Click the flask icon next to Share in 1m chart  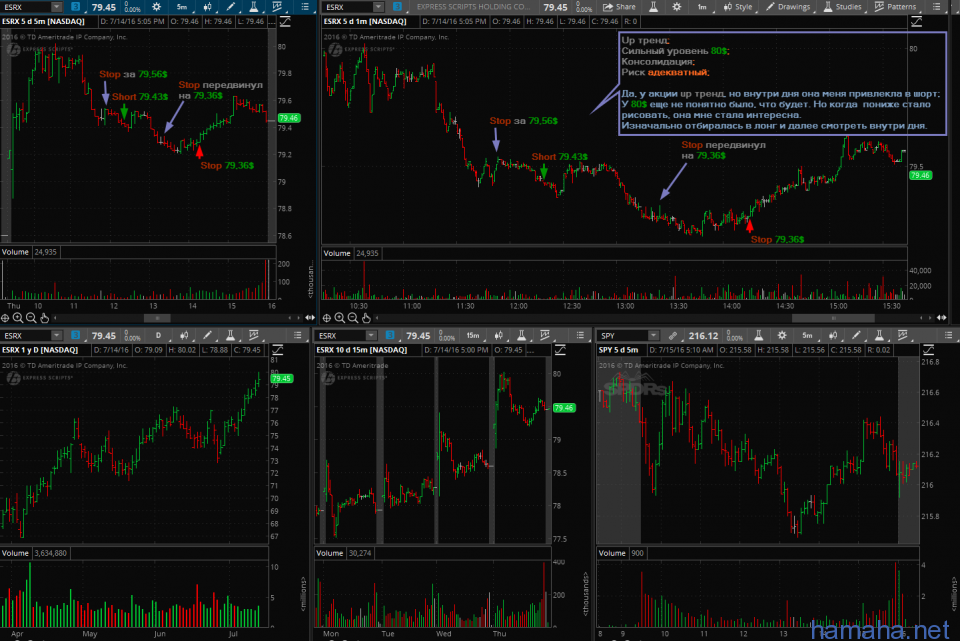tap(653, 7)
